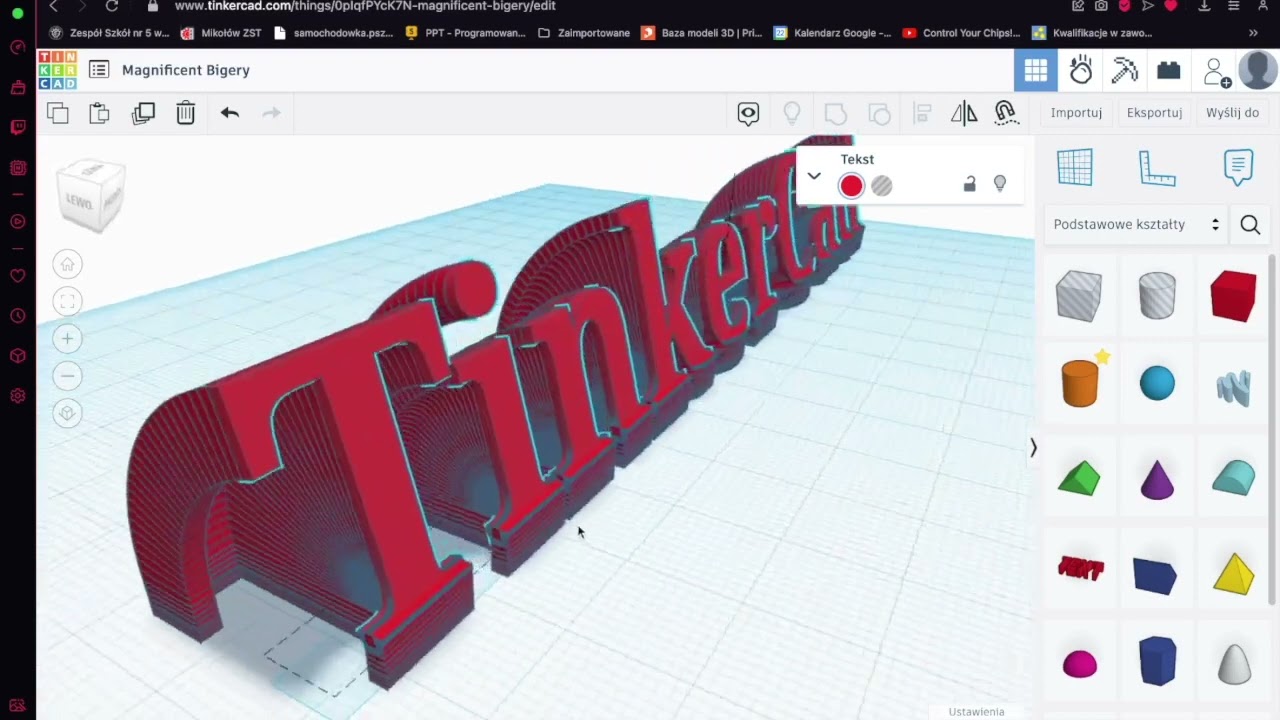The image size is (1280, 720).
Task: Toggle the lock on the Tekst shape
Action: pyautogui.click(x=969, y=184)
